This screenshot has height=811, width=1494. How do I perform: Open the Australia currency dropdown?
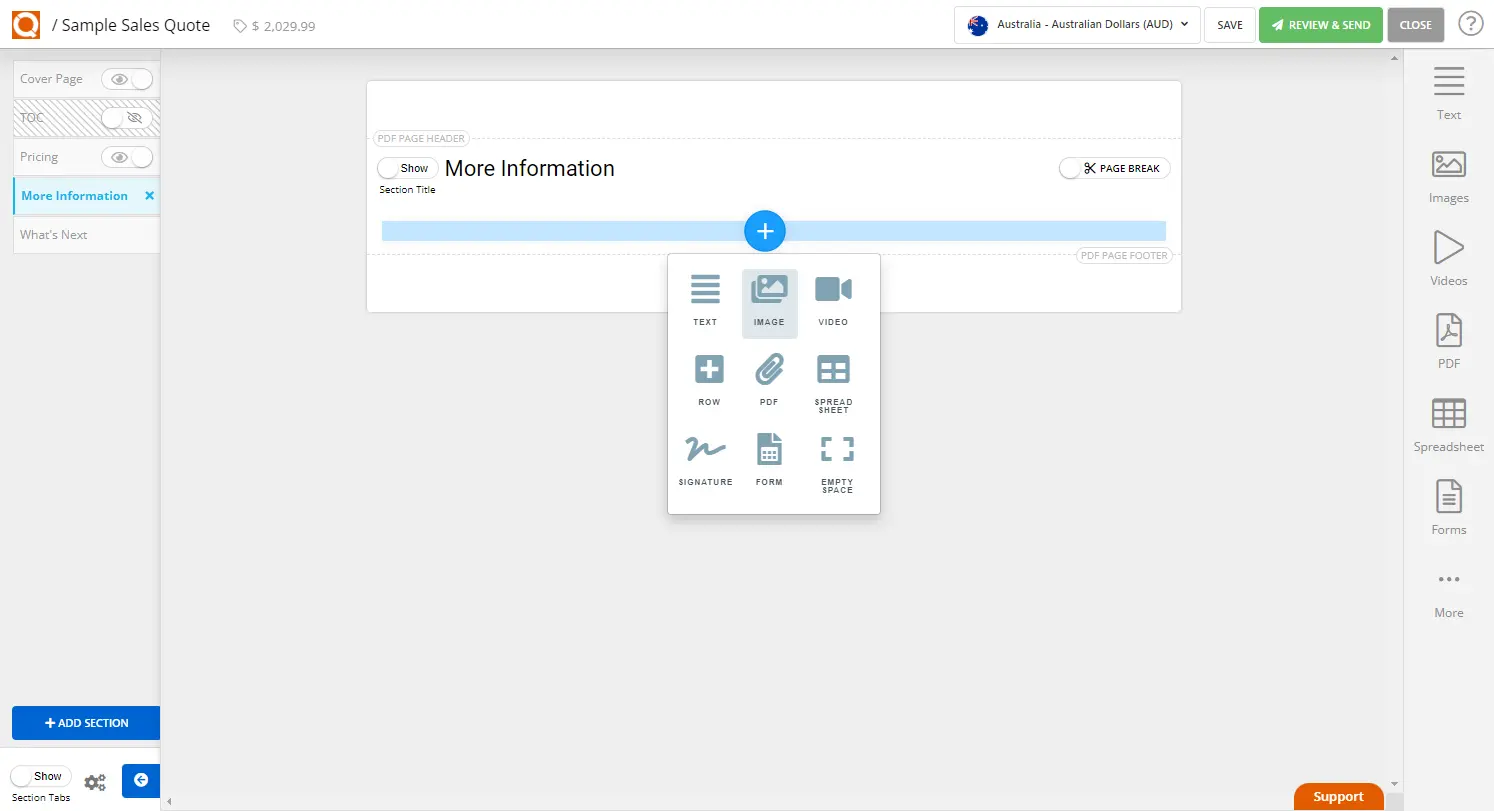point(1076,25)
